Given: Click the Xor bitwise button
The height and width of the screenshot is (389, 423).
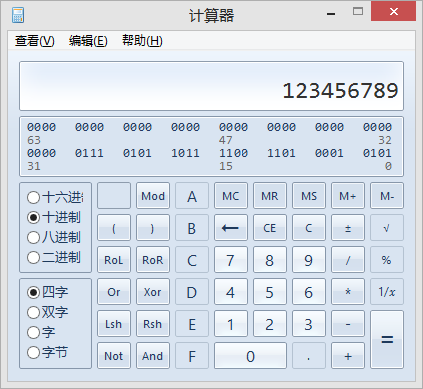Looking at the screenshot, I should pyautogui.click(x=153, y=292).
